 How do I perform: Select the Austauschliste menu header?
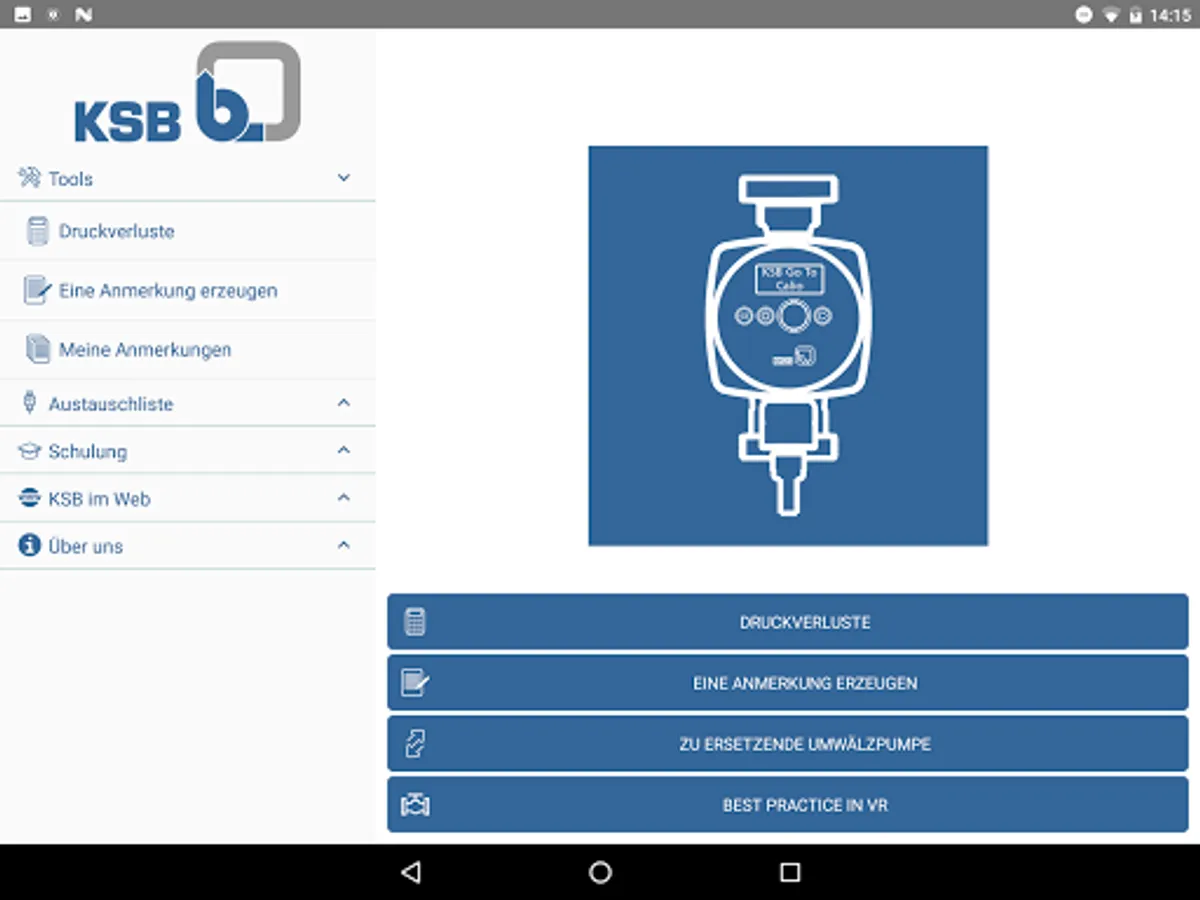click(x=188, y=403)
